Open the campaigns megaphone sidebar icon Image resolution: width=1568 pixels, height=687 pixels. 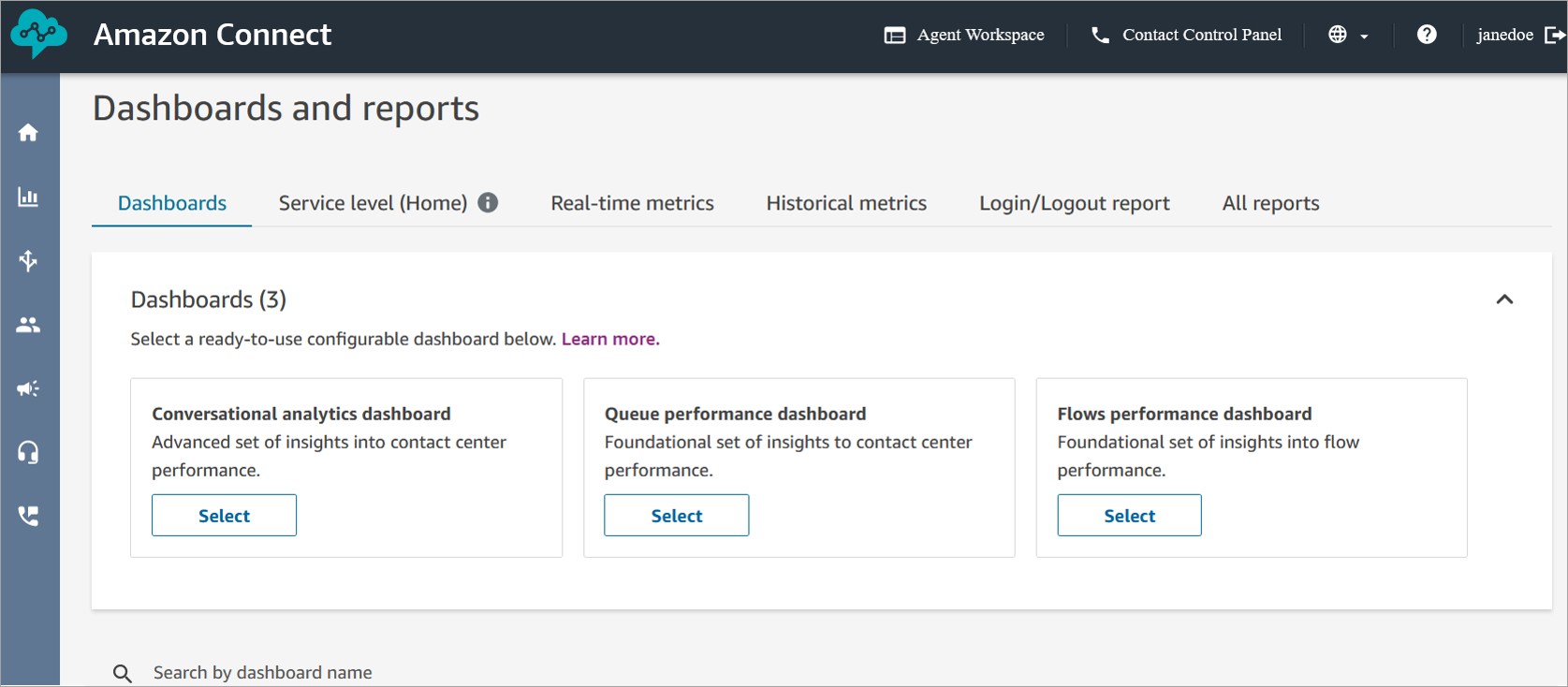click(28, 388)
